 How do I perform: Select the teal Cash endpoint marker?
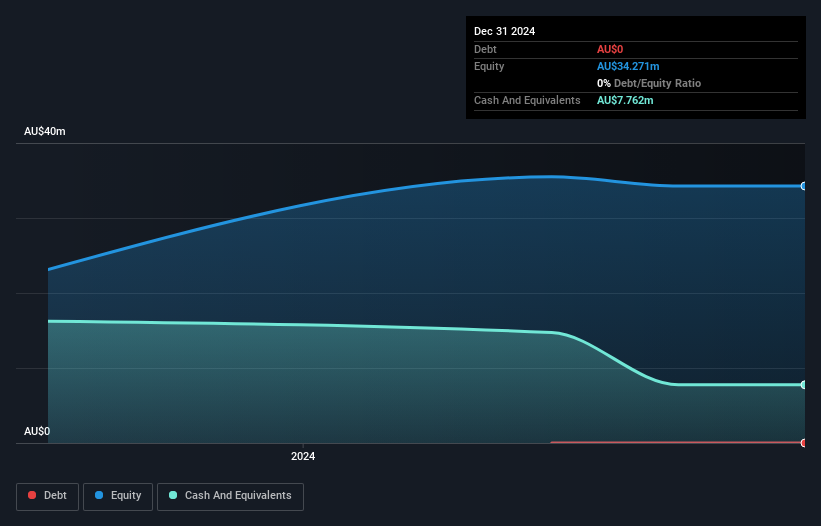tap(804, 385)
